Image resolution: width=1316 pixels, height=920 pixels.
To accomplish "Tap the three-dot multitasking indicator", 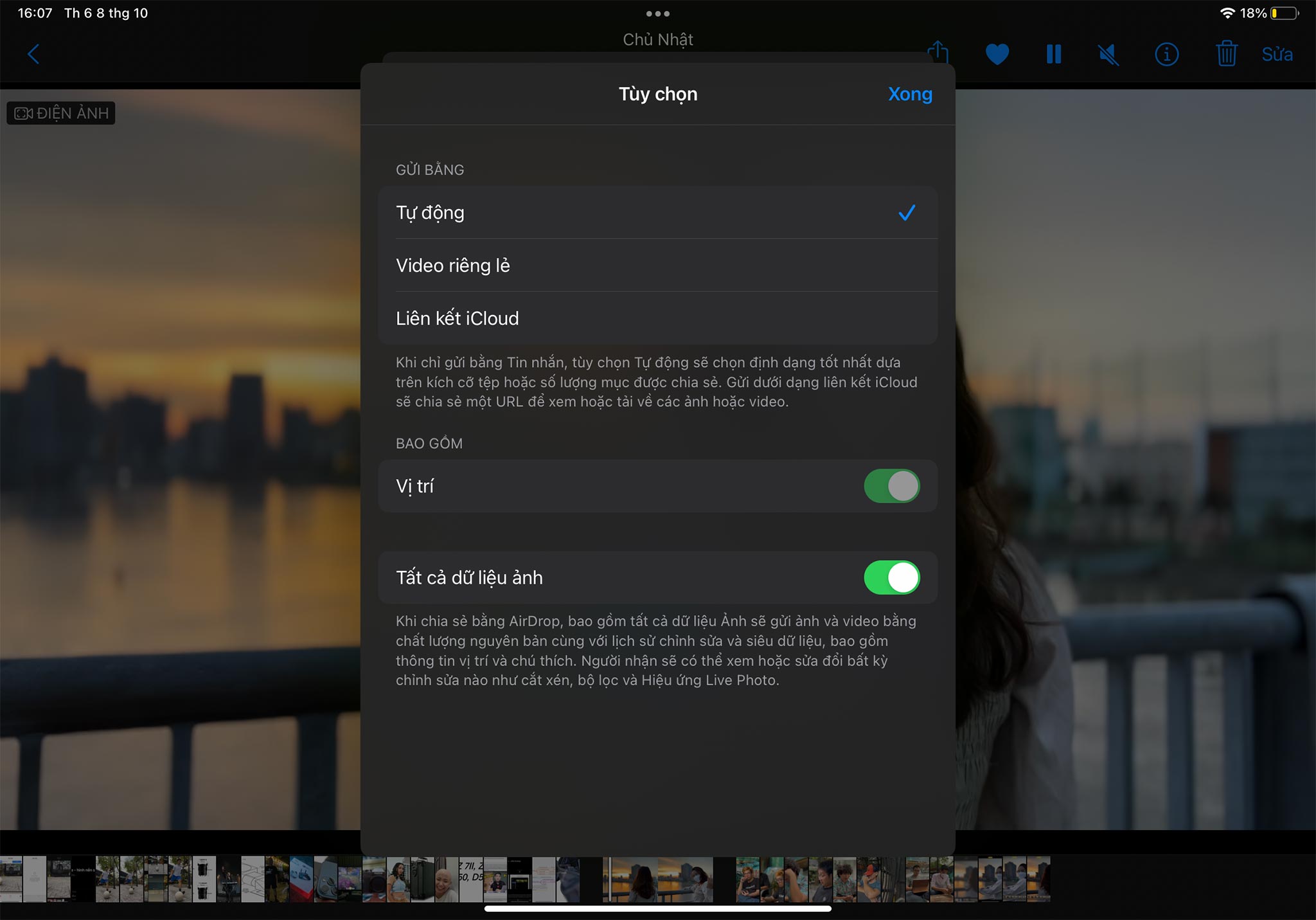I will tap(658, 14).
